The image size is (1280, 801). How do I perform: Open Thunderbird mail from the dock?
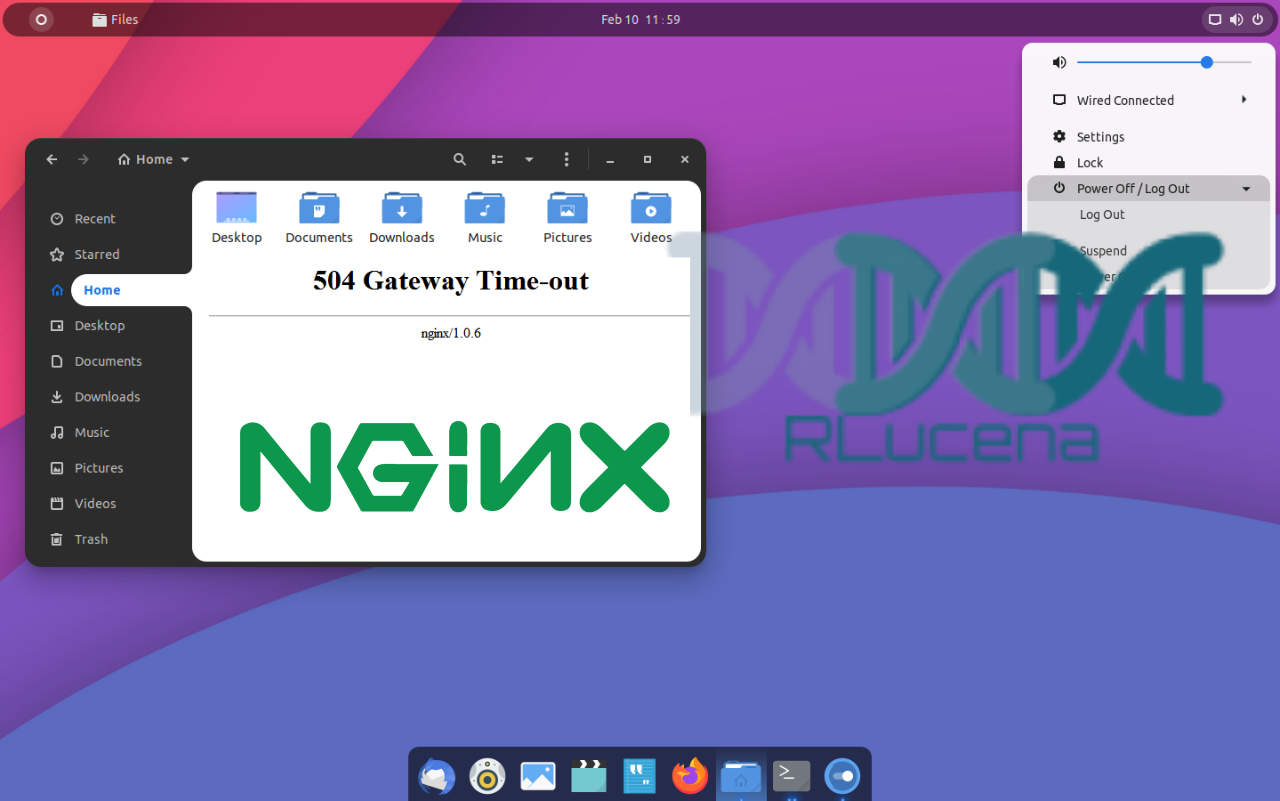click(x=437, y=776)
